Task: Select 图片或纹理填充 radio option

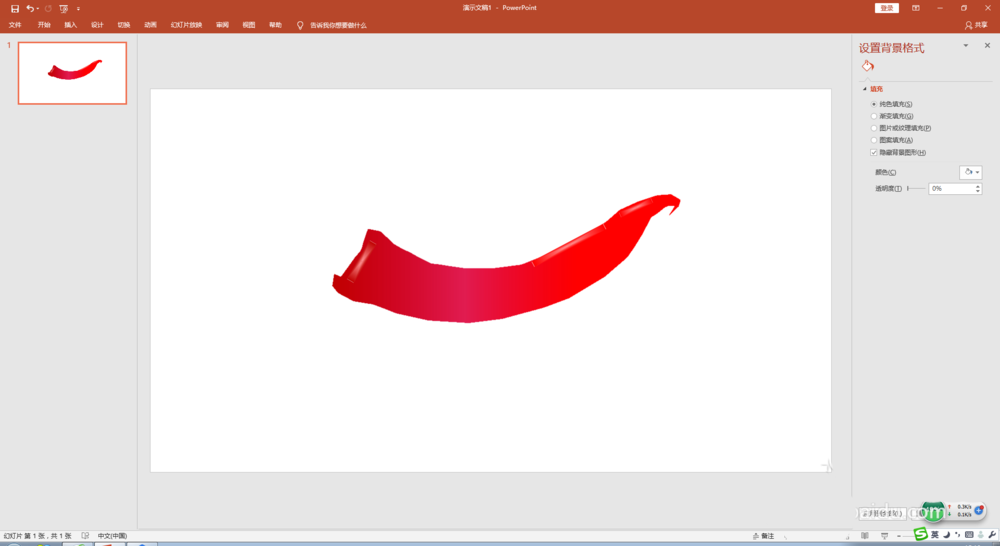Action: pos(874,128)
